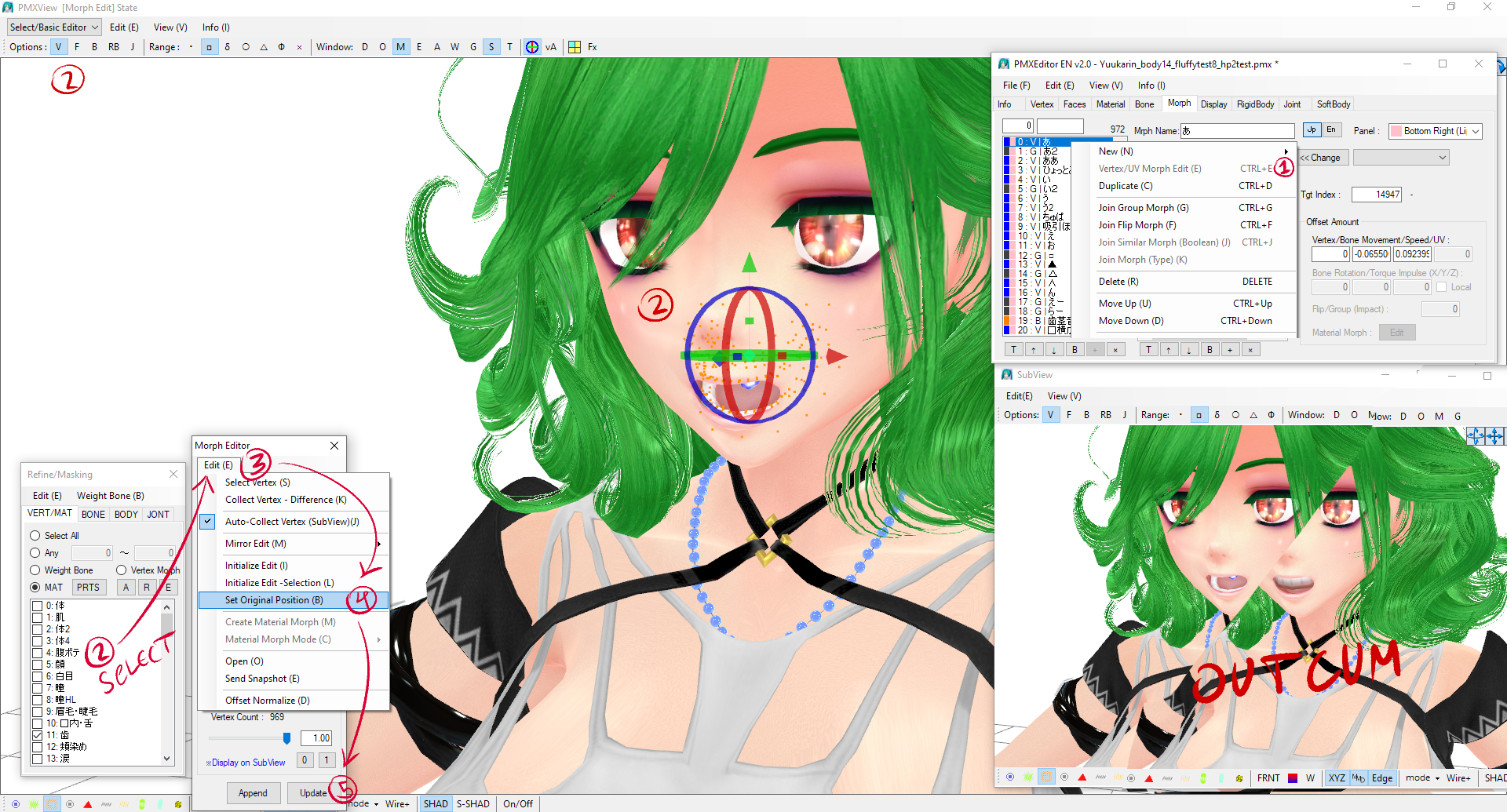Click the yellow grid icon beside Fx
Screen dimensions: 1507x812
[x=575, y=47]
